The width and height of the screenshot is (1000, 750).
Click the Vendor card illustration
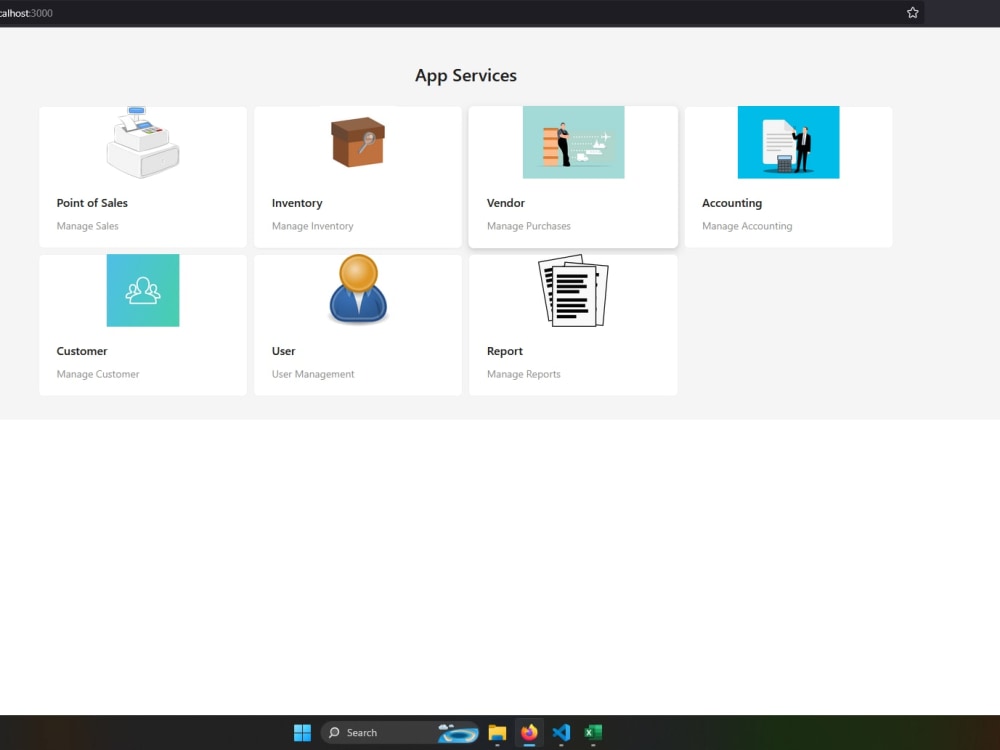pos(573,142)
